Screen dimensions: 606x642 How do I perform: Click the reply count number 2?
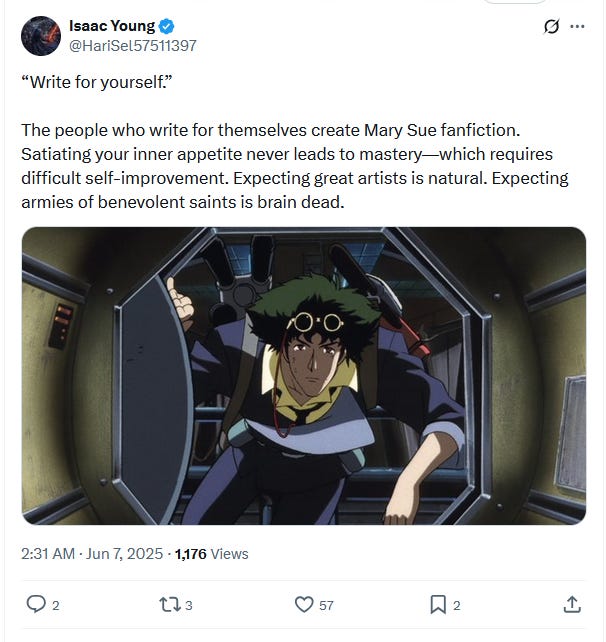click(x=56, y=605)
